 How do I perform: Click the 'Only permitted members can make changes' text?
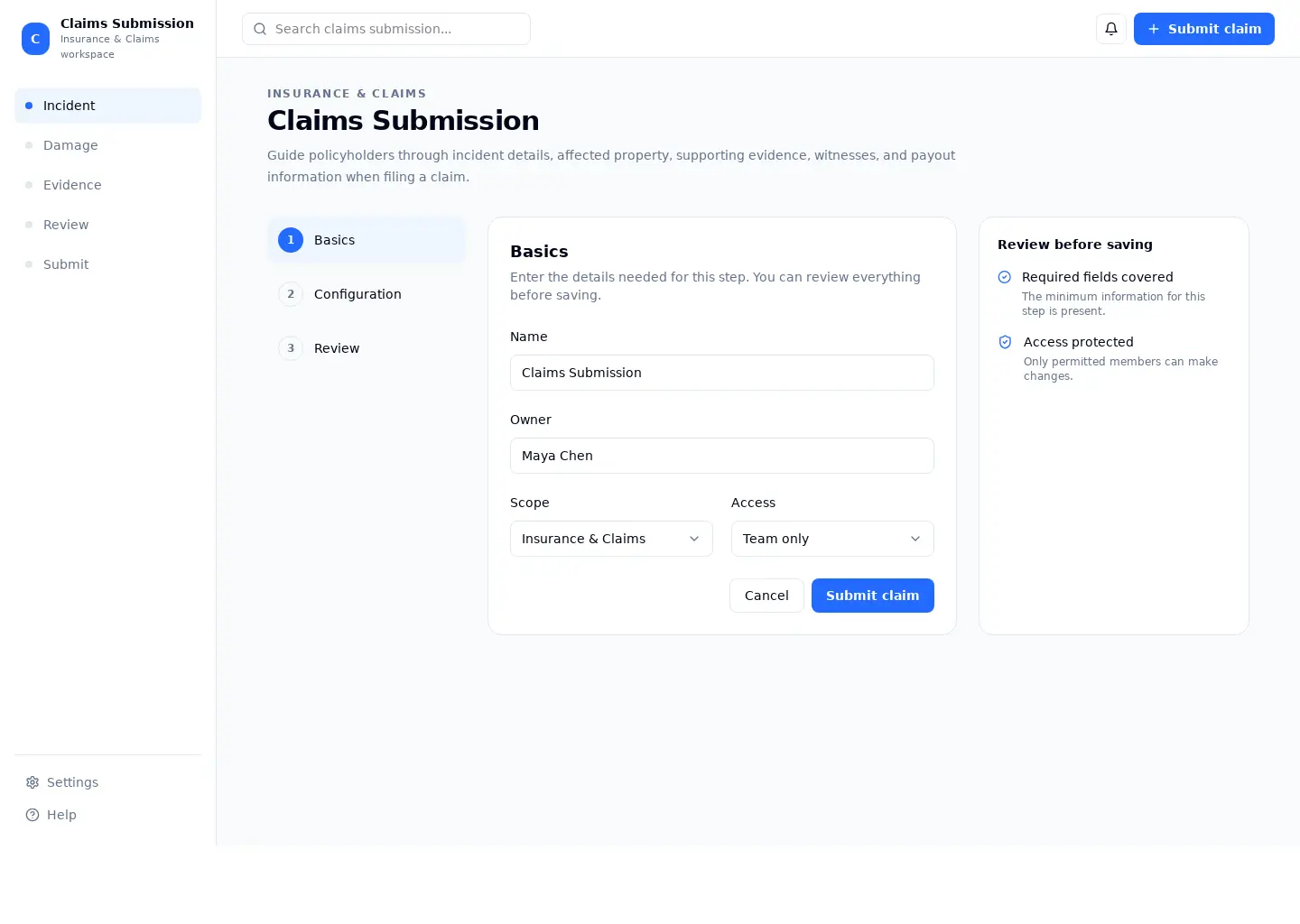[1120, 368]
